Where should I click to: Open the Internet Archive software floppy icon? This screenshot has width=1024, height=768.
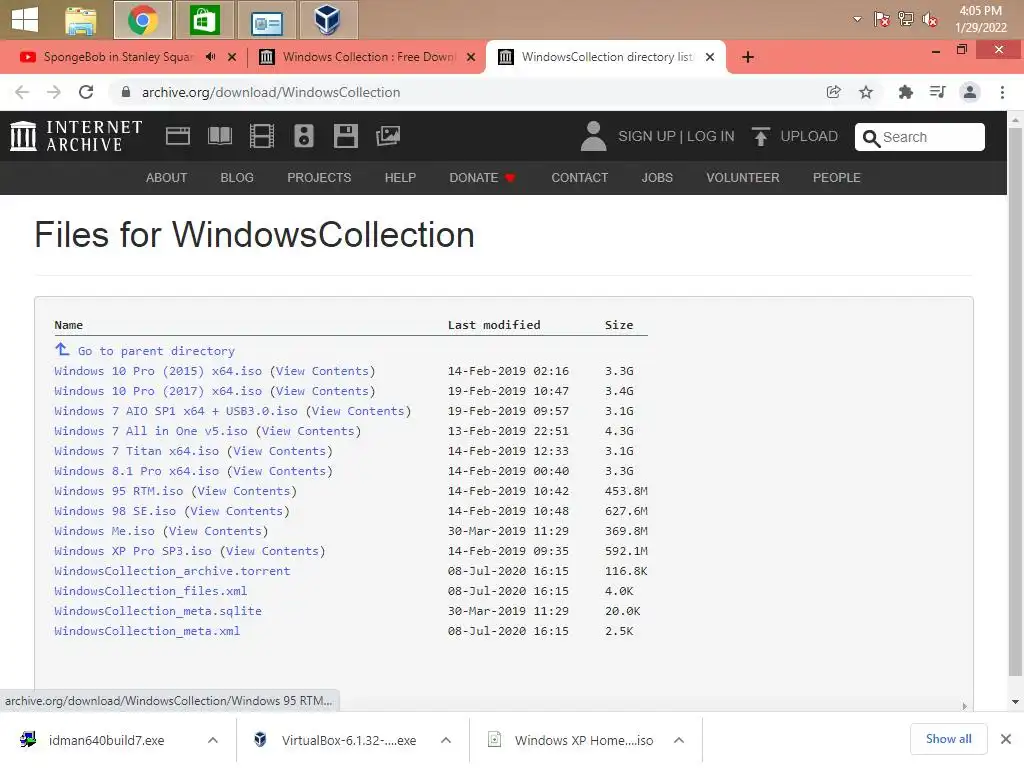click(x=345, y=136)
